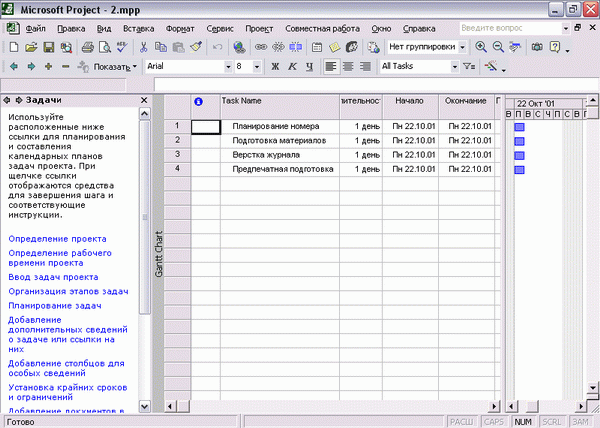Copy picture with camera icon
The image size is (600, 428).
(x=537, y=47)
